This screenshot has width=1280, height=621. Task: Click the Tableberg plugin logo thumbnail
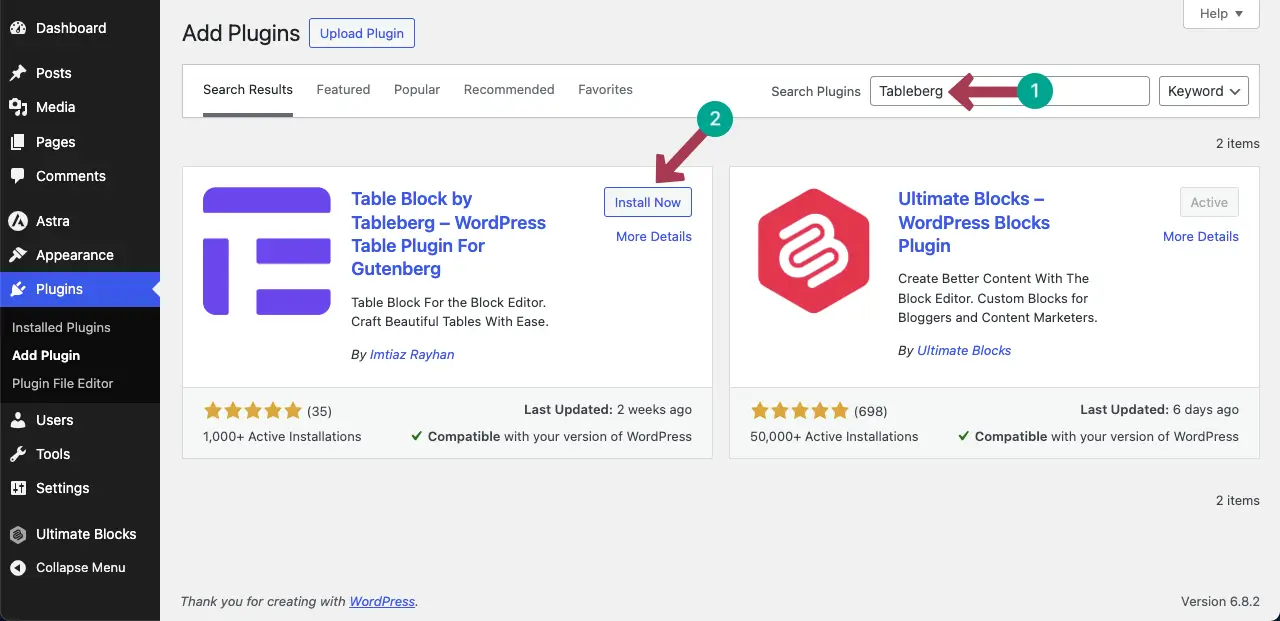(266, 250)
